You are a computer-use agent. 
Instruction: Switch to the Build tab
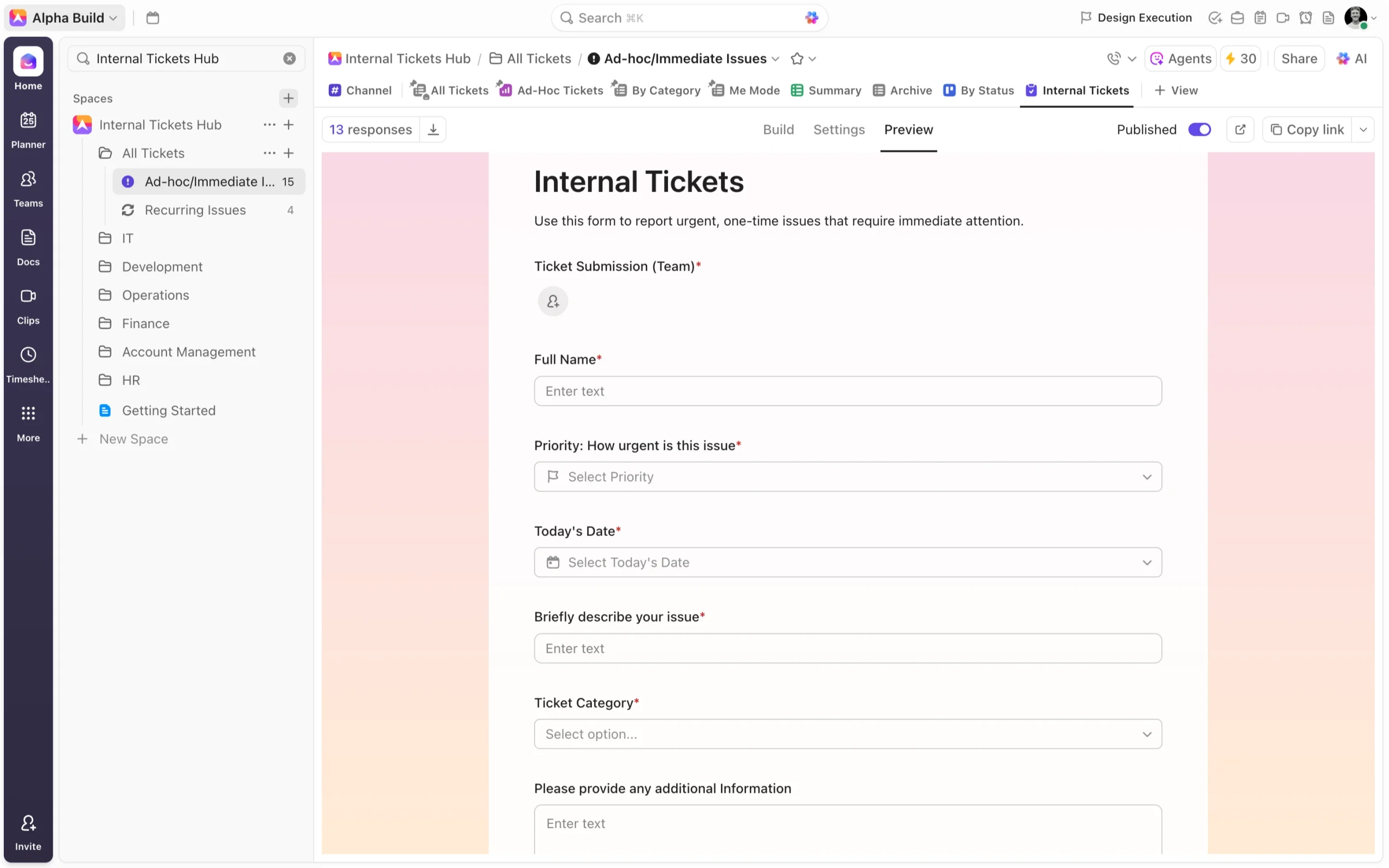point(778,130)
